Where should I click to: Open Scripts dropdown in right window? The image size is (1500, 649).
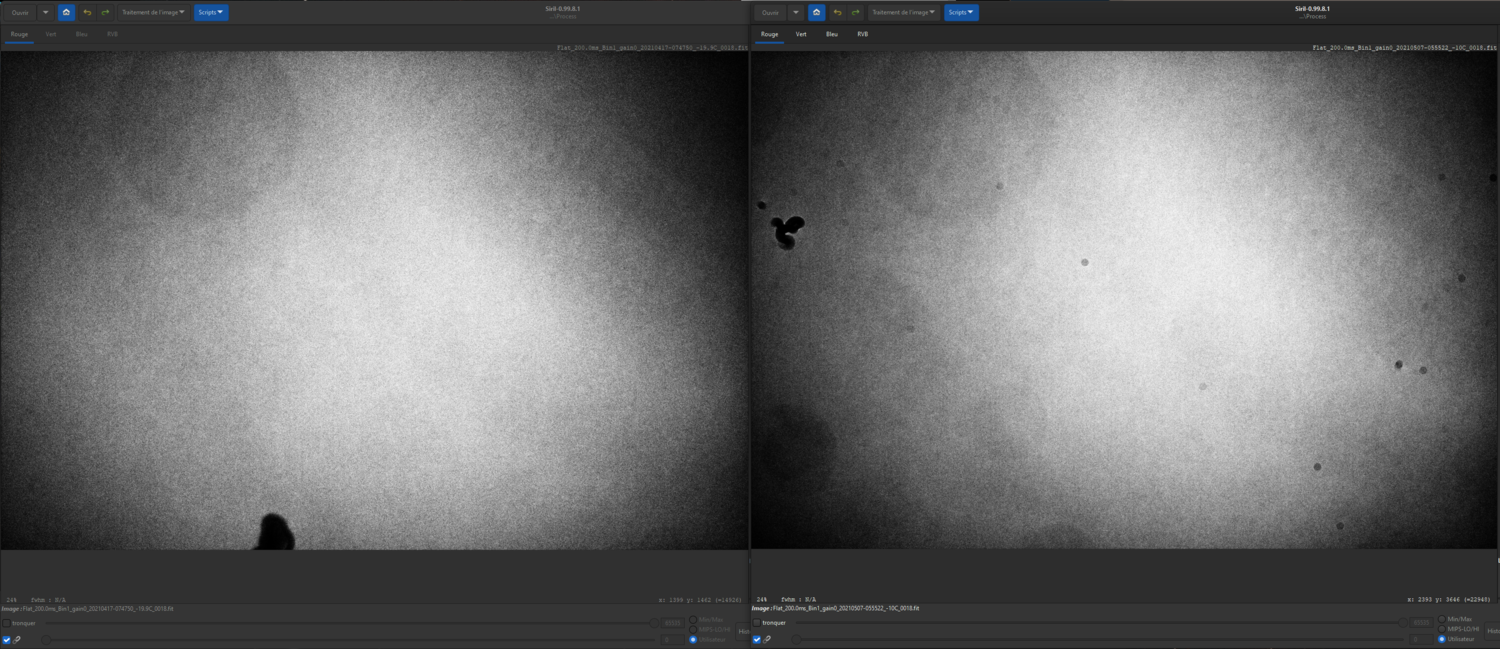961,13
